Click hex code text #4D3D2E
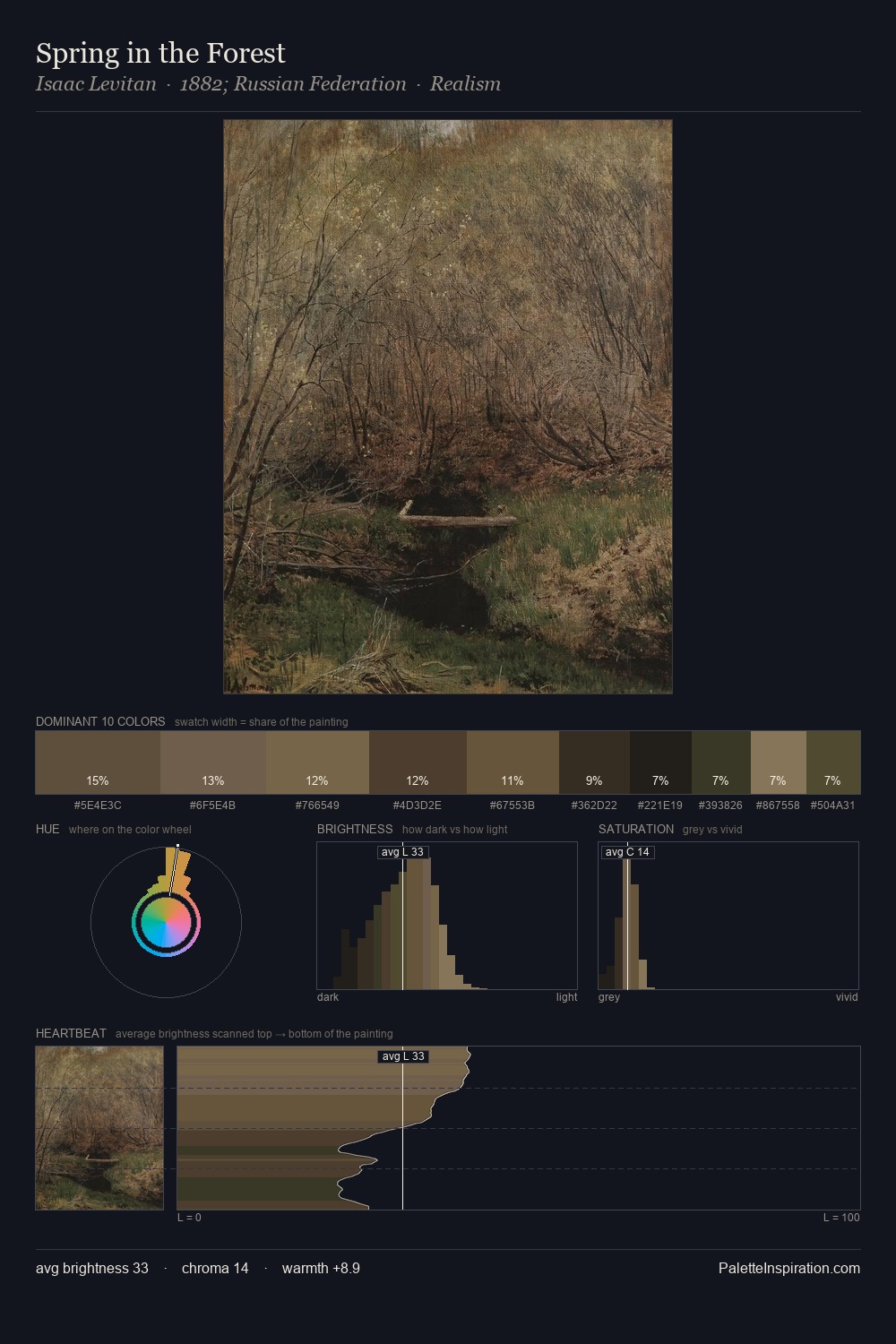896x1344 pixels. pos(418,806)
